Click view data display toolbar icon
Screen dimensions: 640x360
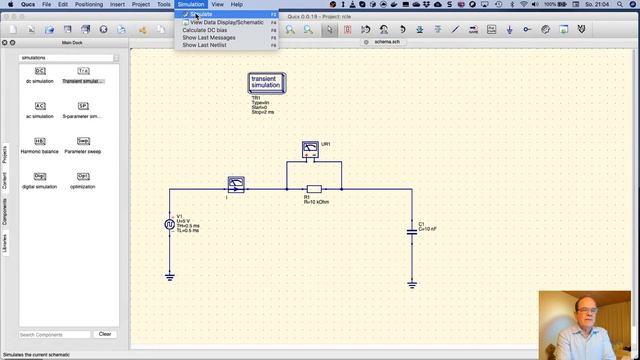click(564, 29)
